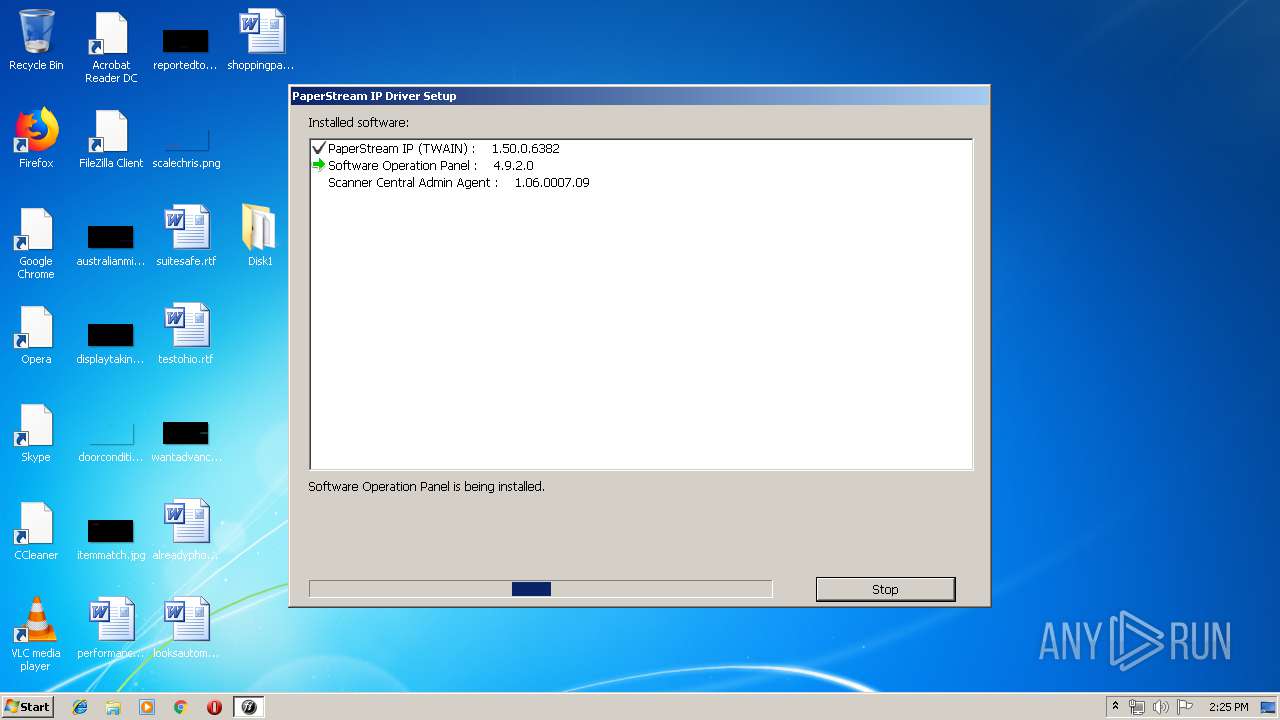
Task: Open the Recycle Bin icon
Action: click(36, 41)
